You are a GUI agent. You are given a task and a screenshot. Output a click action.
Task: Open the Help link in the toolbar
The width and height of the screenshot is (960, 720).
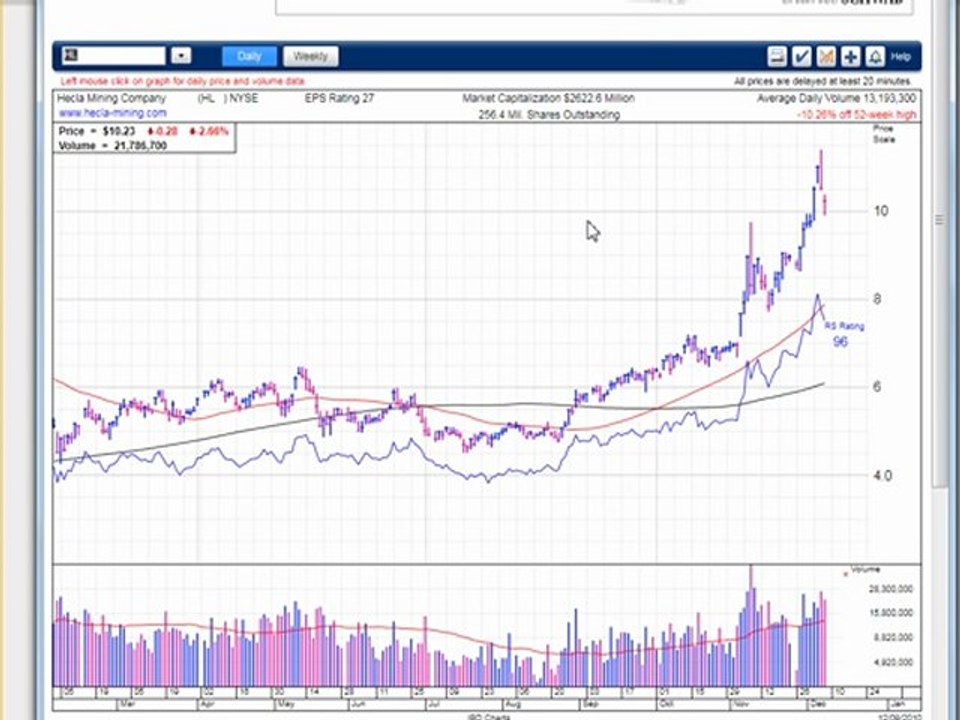pos(901,56)
